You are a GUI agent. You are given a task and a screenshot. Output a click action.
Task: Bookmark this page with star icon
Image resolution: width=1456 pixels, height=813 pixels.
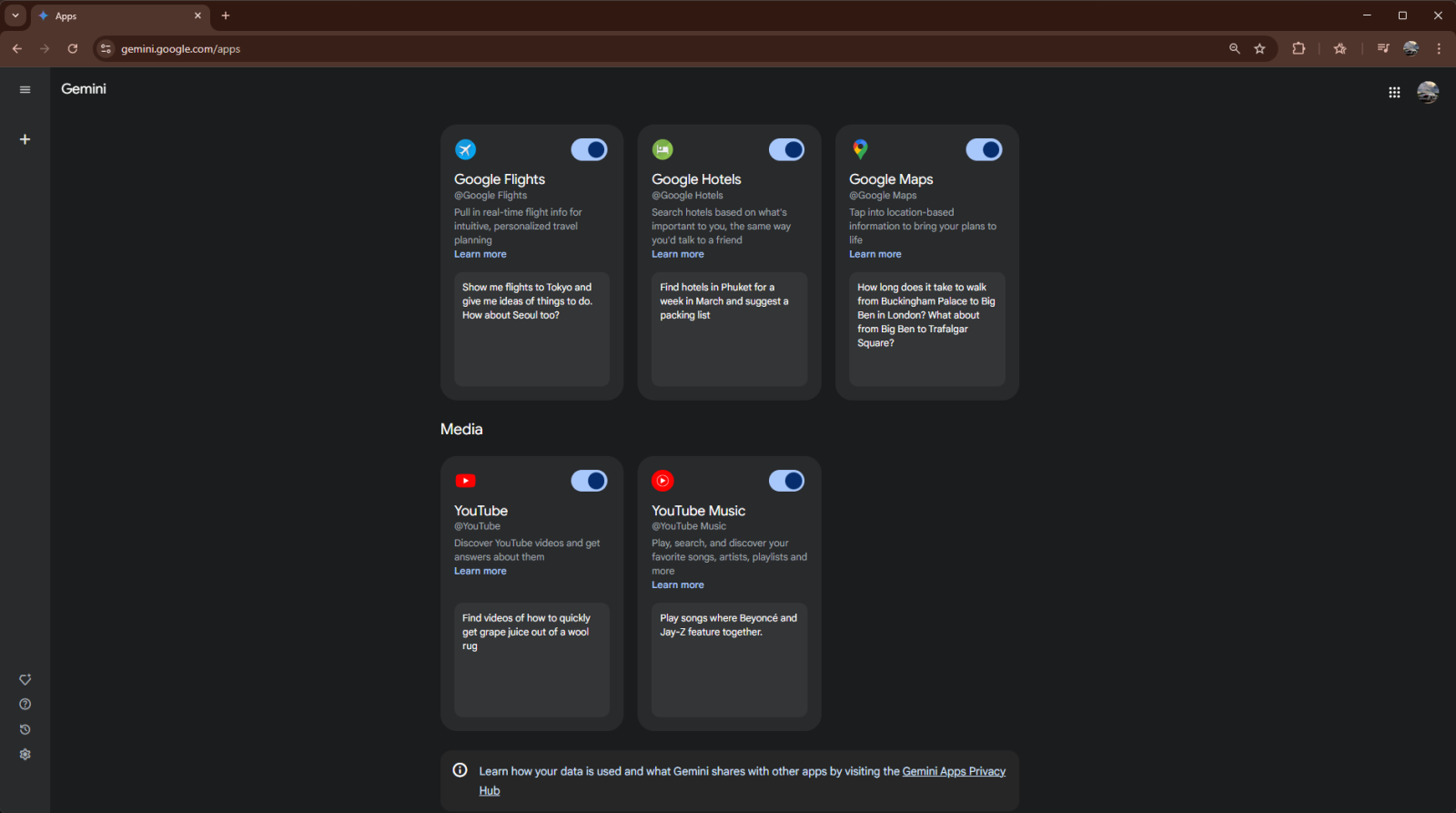pyautogui.click(x=1259, y=49)
